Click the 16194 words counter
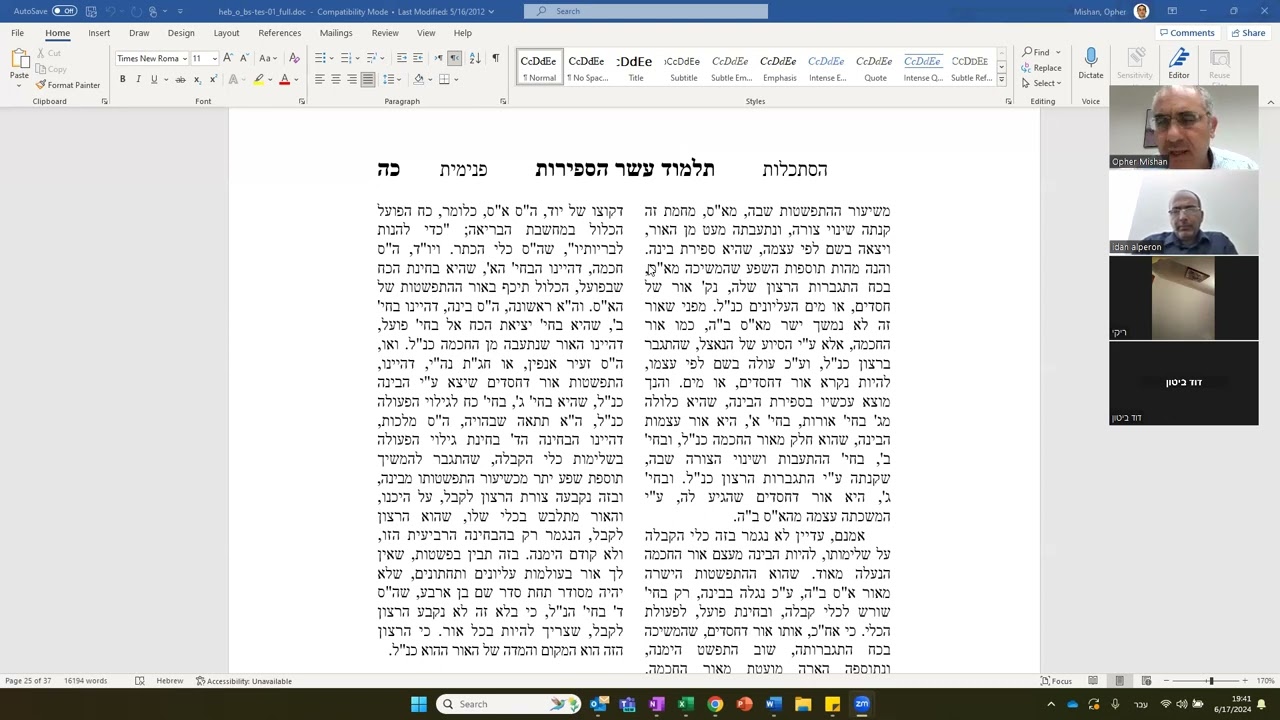 85,681
